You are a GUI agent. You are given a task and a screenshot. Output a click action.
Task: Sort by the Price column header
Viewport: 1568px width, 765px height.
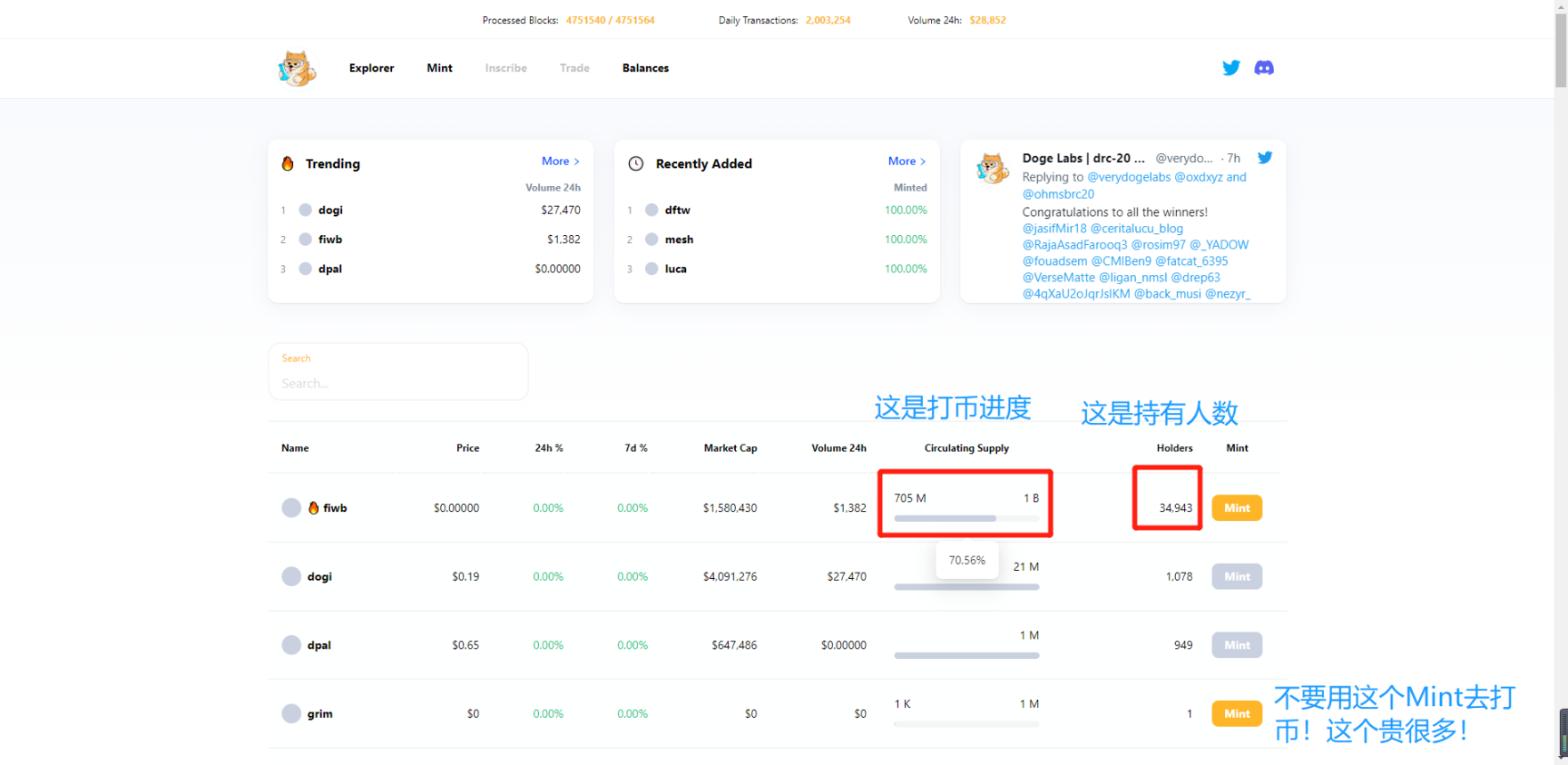tap(467, 448)
